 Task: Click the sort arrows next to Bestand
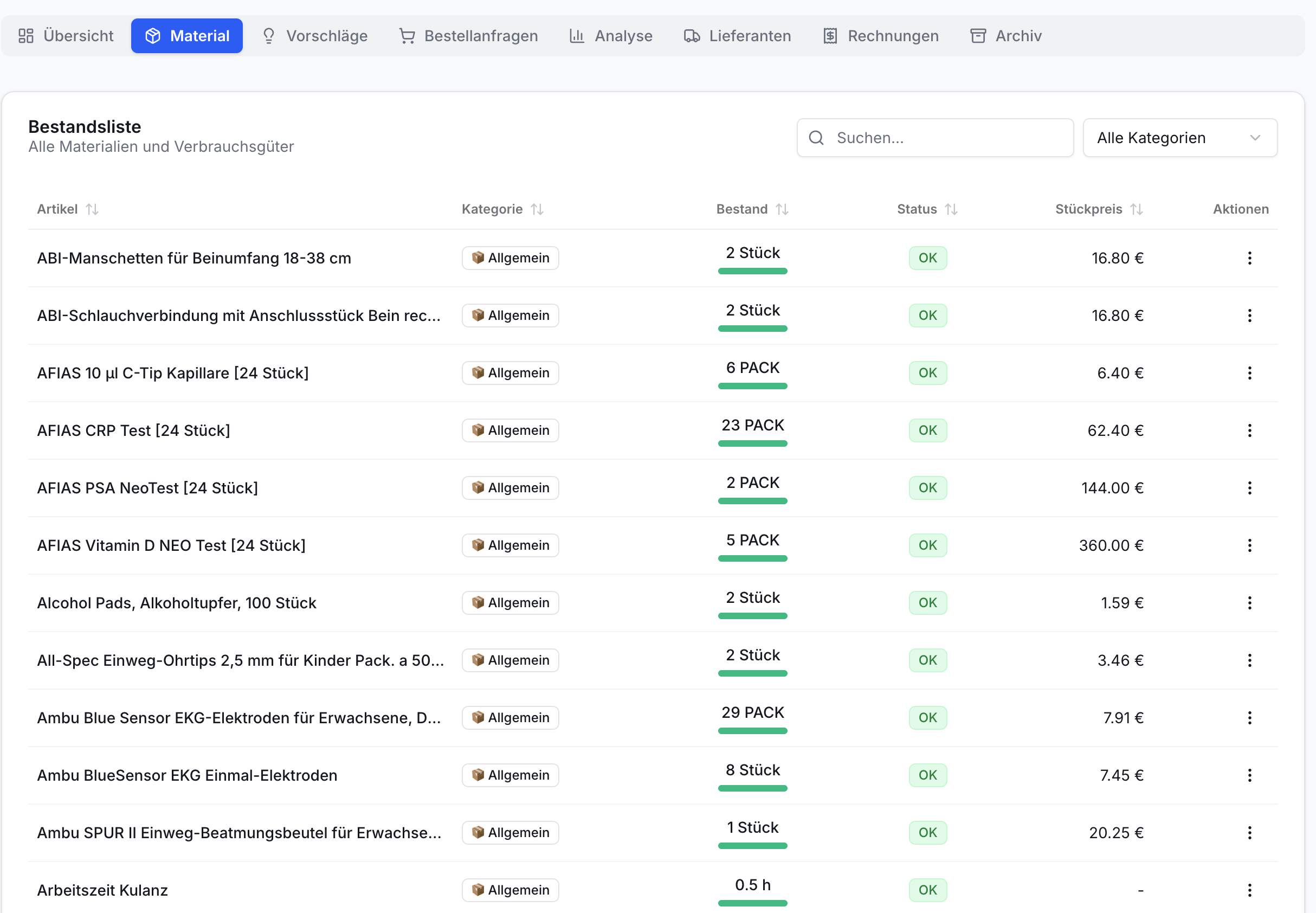782,209
